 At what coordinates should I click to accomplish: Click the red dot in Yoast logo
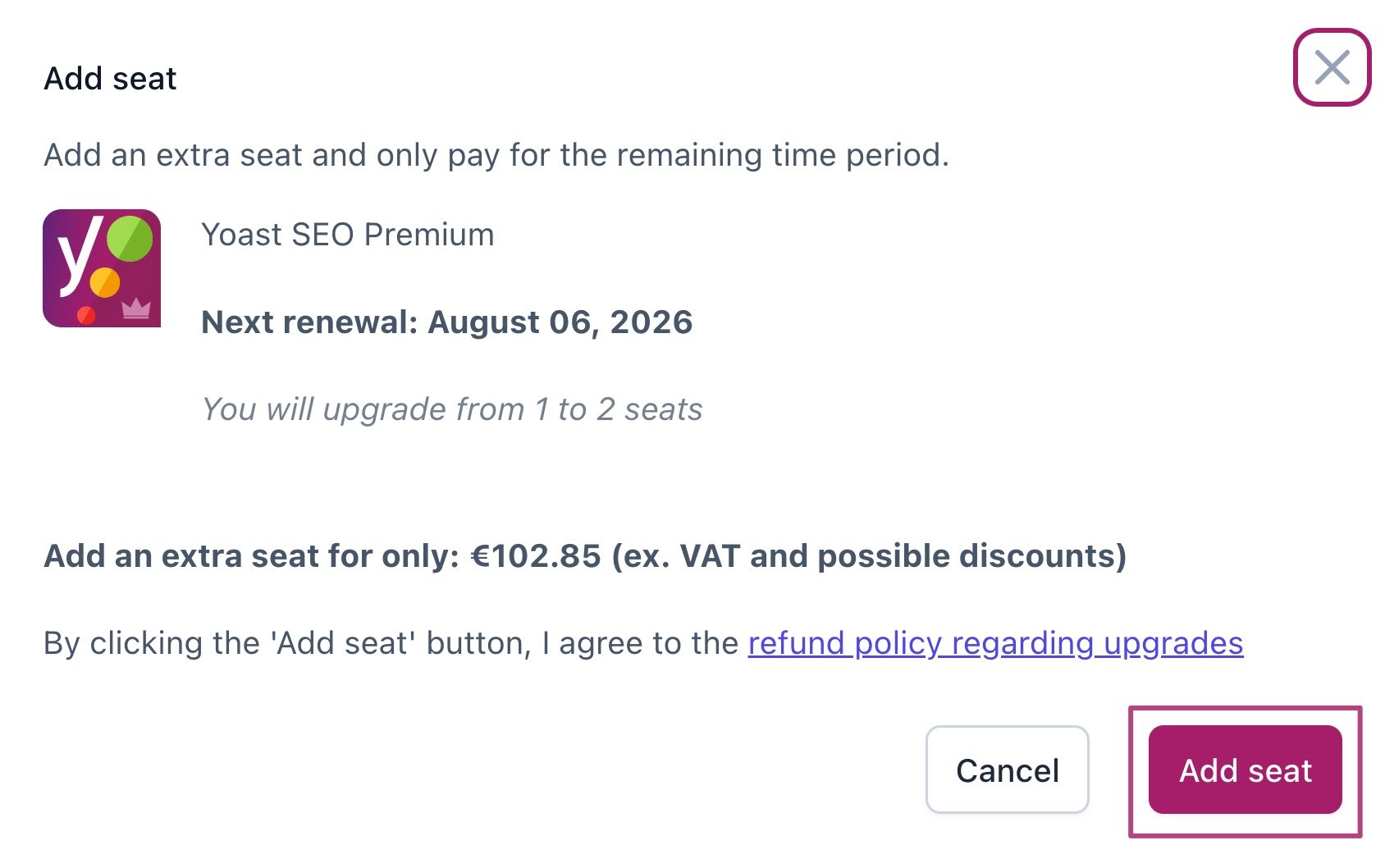[x=86, y=315]
